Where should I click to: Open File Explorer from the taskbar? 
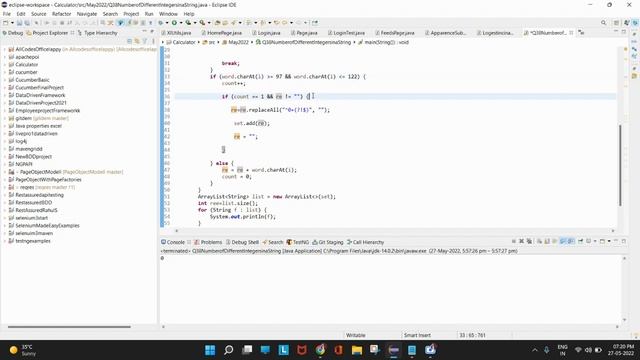tap(357, 350)
